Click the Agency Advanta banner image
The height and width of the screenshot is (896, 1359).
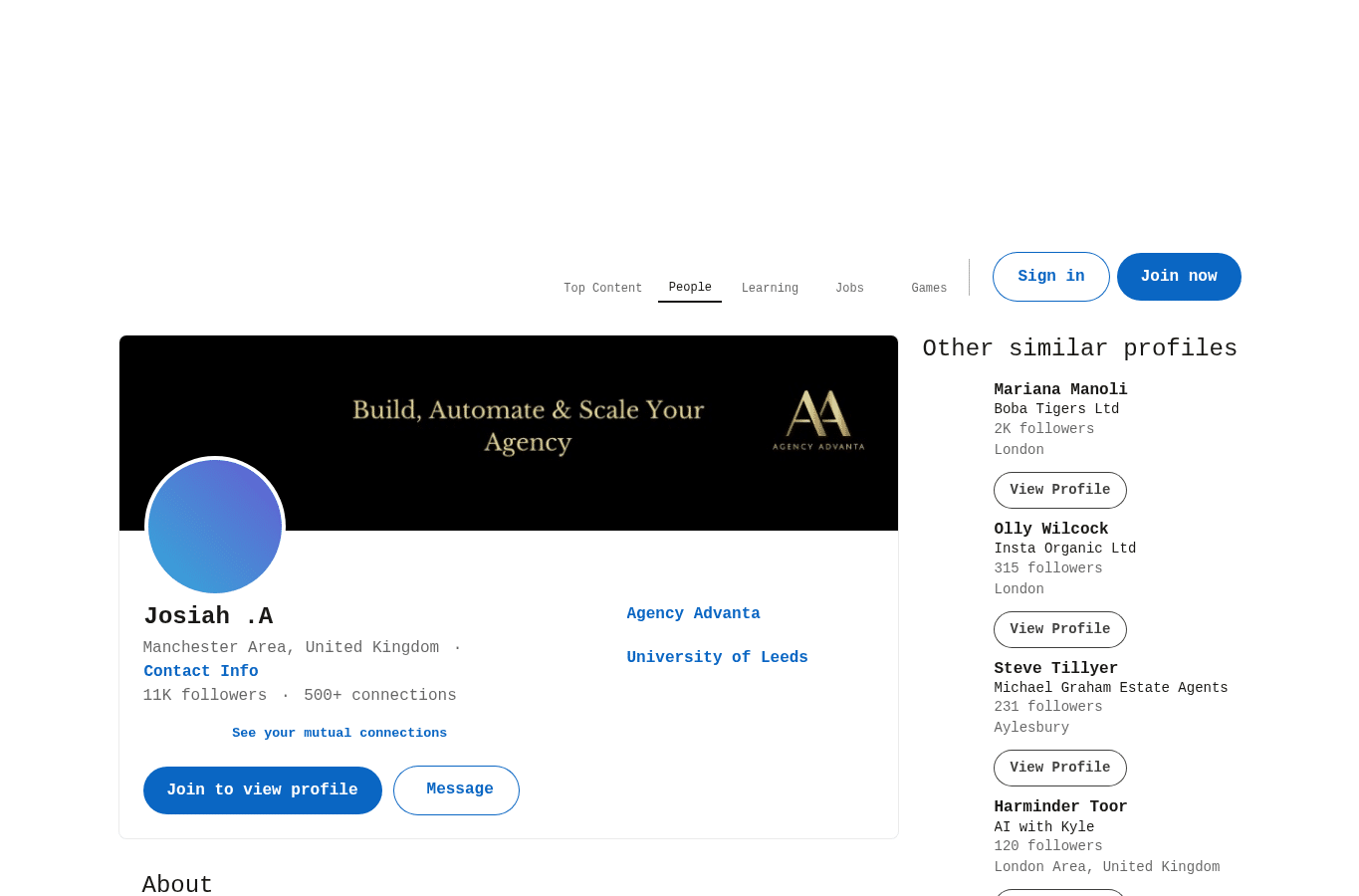[509, 433]
